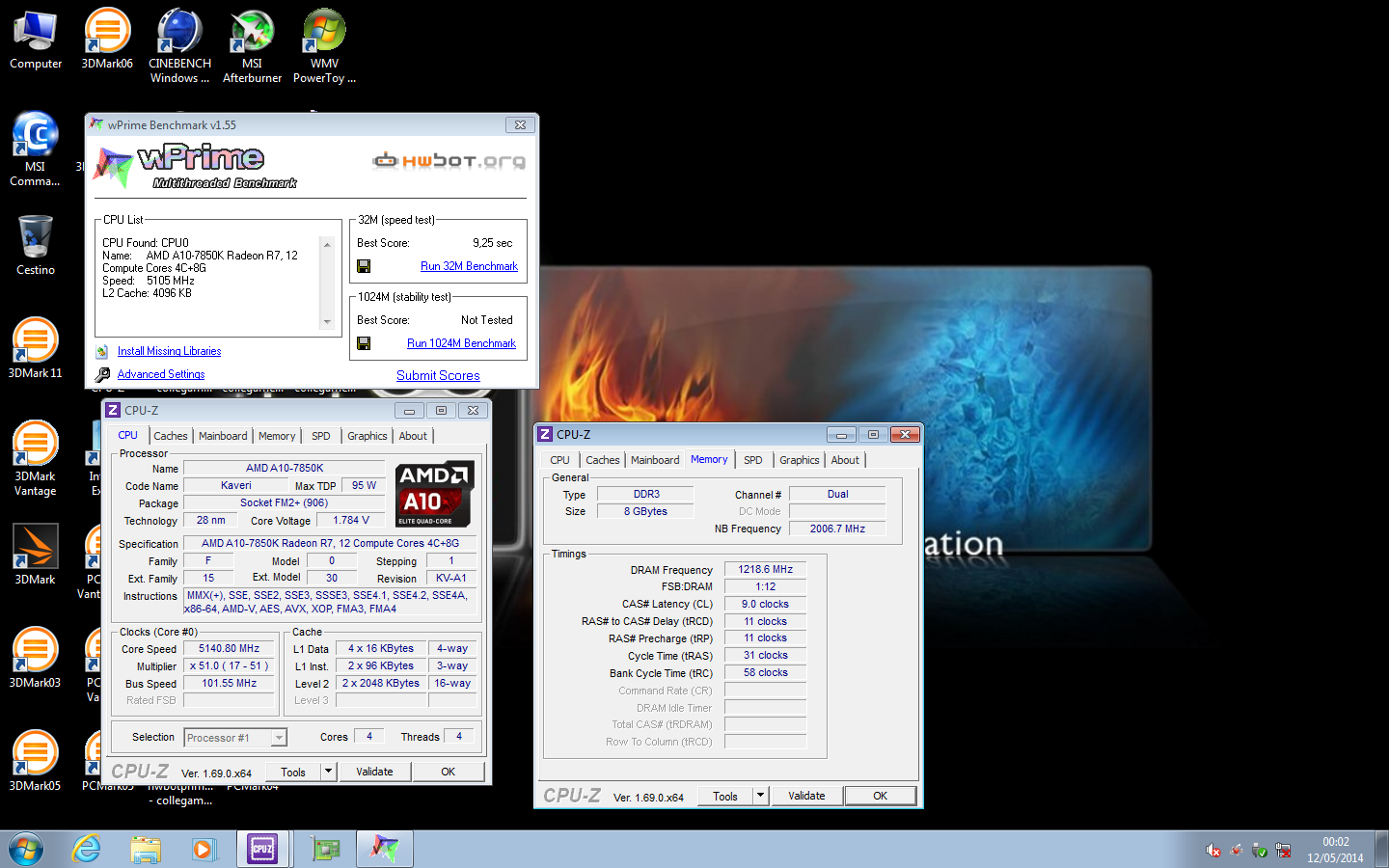
Task: Select the Graphics tab in the CPU-Z CPU window
Action: (368, 436)
